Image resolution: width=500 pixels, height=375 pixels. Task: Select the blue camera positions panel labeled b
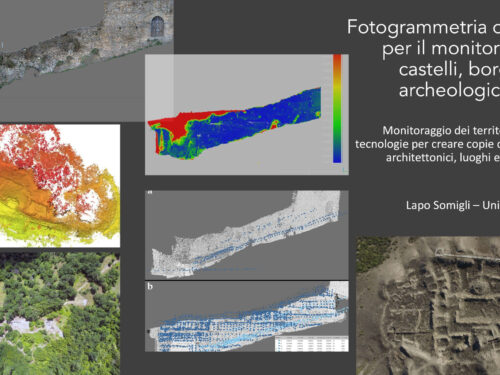pos(247,316)
